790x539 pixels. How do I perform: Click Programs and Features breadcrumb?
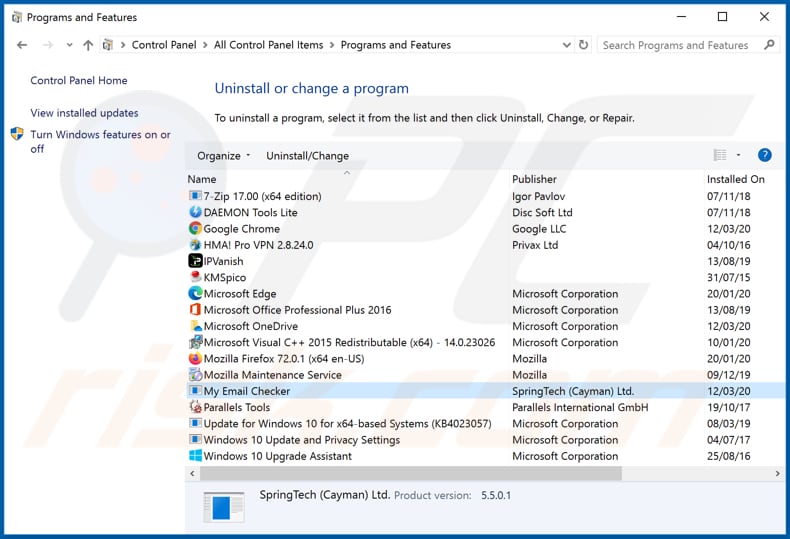(x=396, y=45)
